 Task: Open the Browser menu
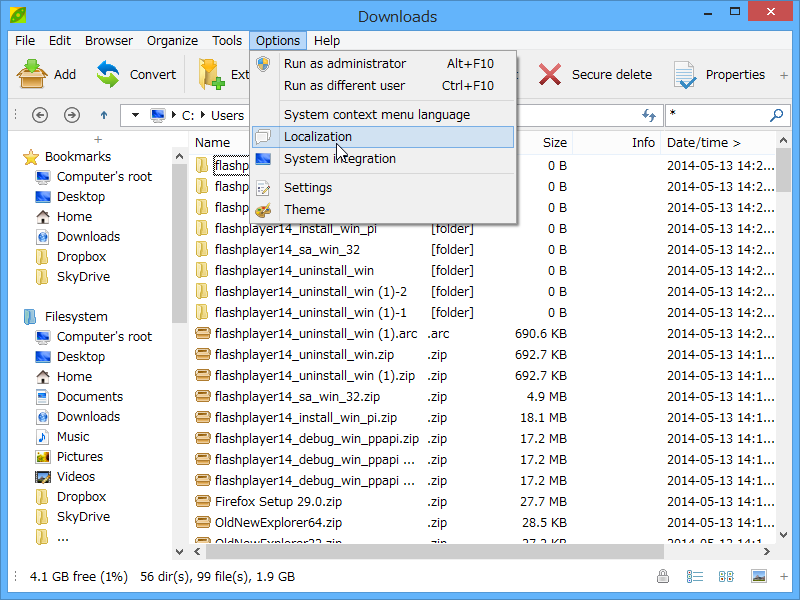pos(109,40)
